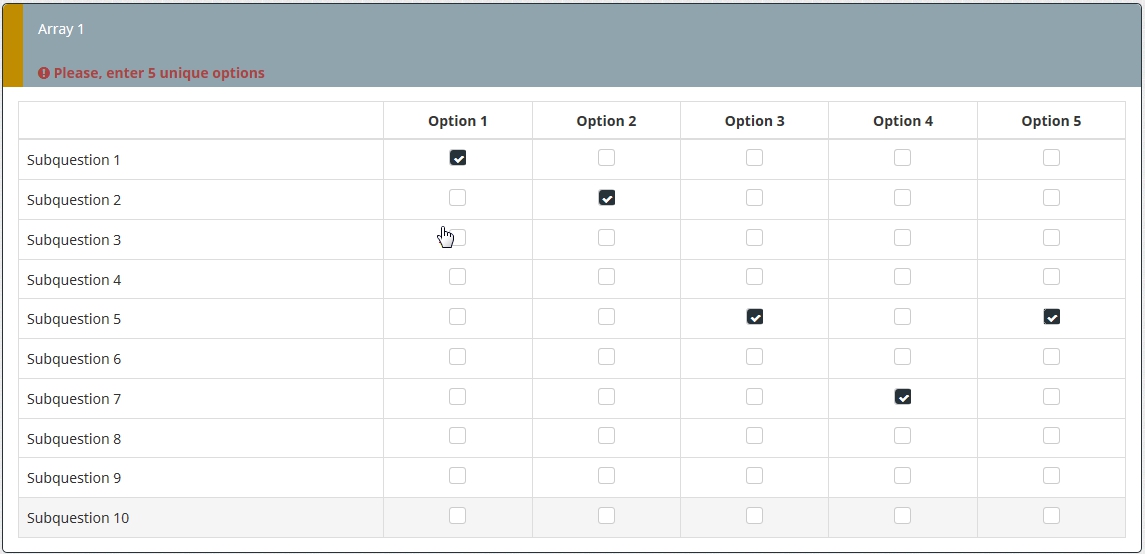Uncheck Subquestion 2 Option 2 checkbox
1145x554 pixels.
point(606,198)
